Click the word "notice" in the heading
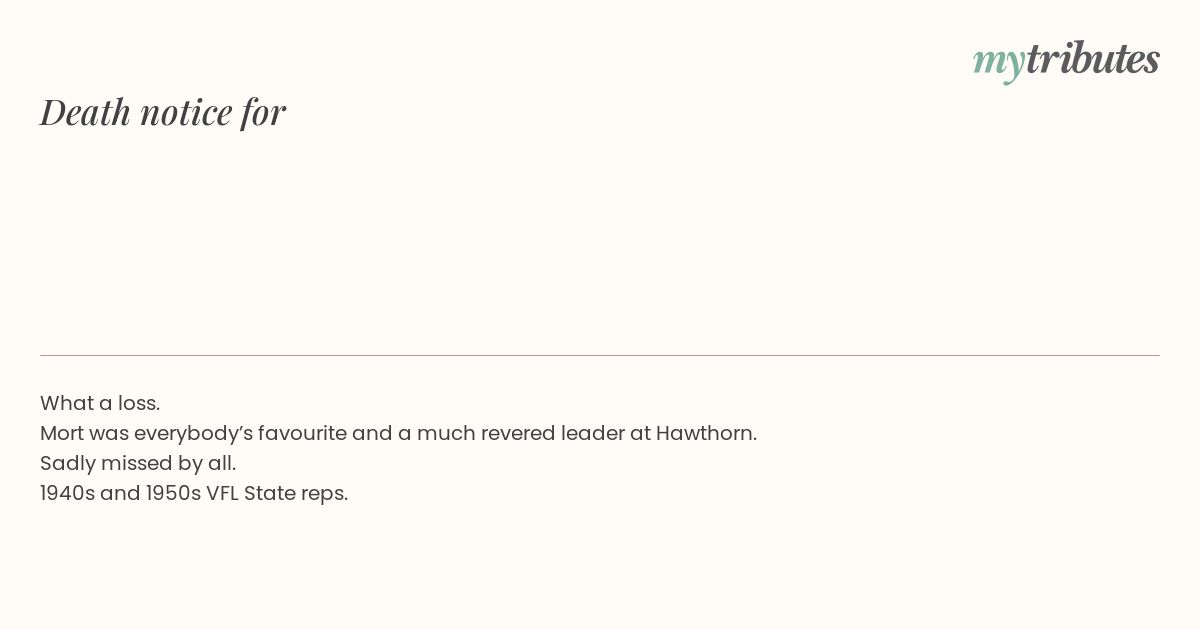 pos(186,113)
